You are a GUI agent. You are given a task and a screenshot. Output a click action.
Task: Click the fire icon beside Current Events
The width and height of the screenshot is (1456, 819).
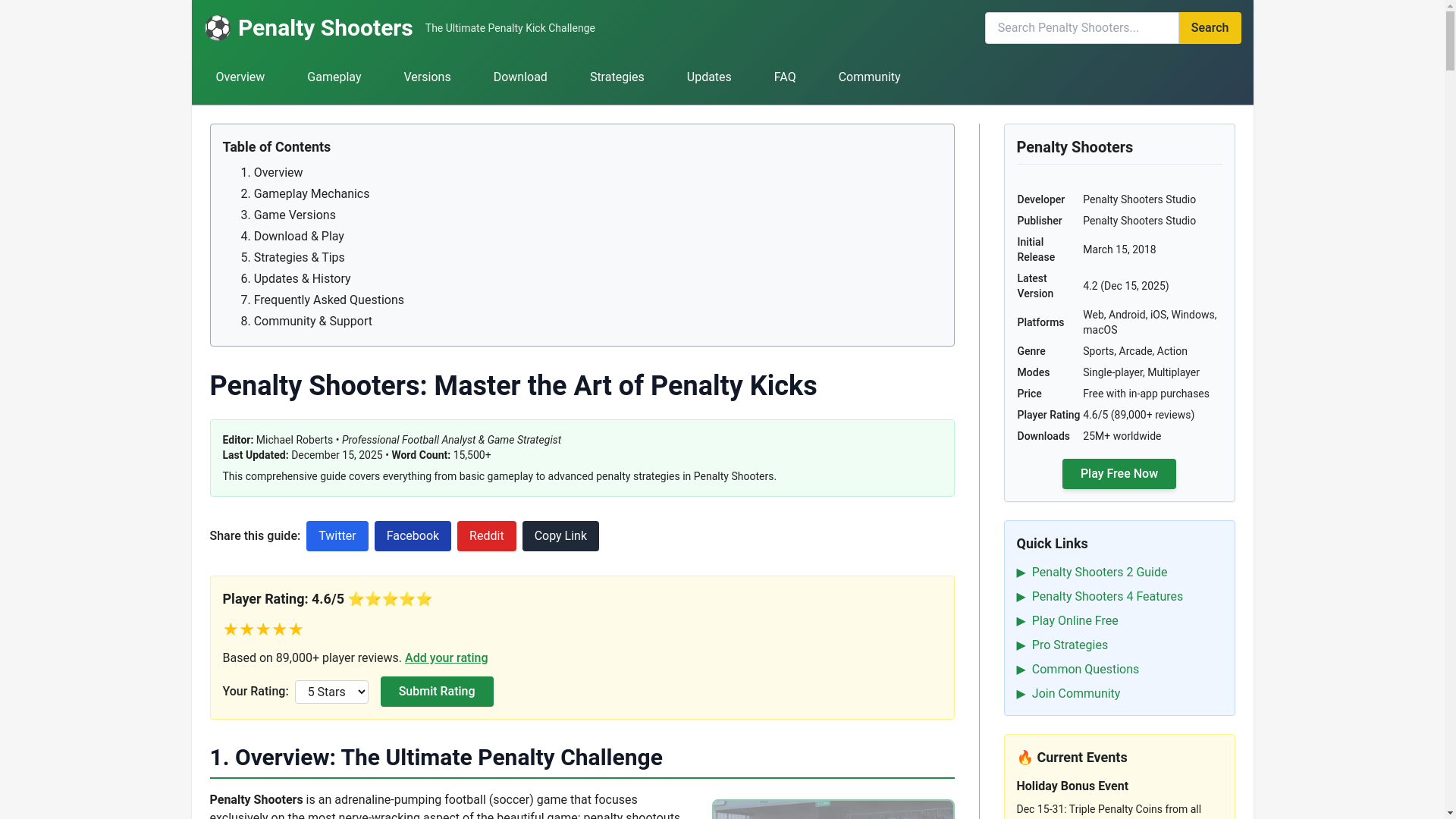pyautogui.click(x=1025, y=758)
